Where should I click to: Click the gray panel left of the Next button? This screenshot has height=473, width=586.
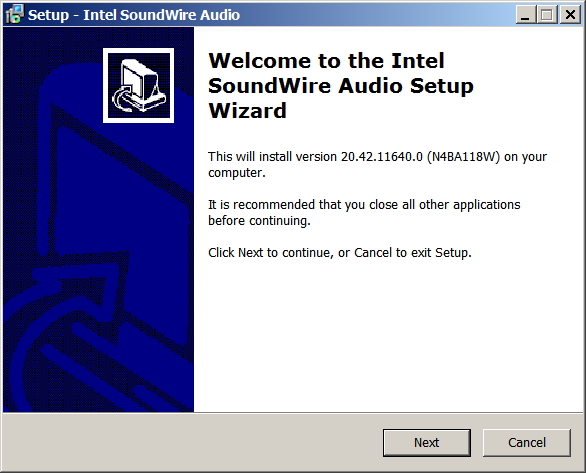pyautogui.click(x=192, y=443)
